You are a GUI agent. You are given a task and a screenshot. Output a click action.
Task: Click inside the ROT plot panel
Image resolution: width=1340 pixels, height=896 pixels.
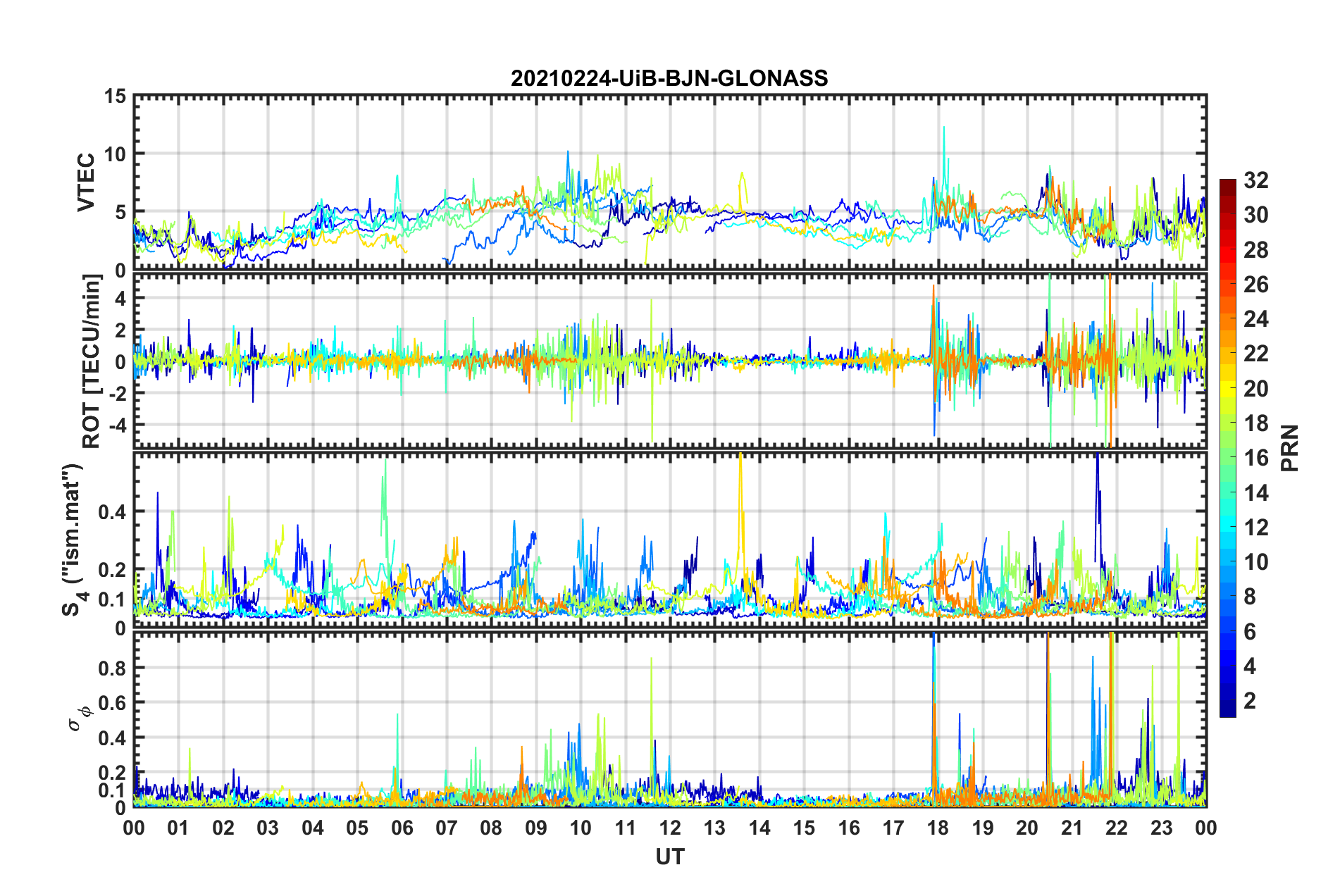tap(669, 361)
